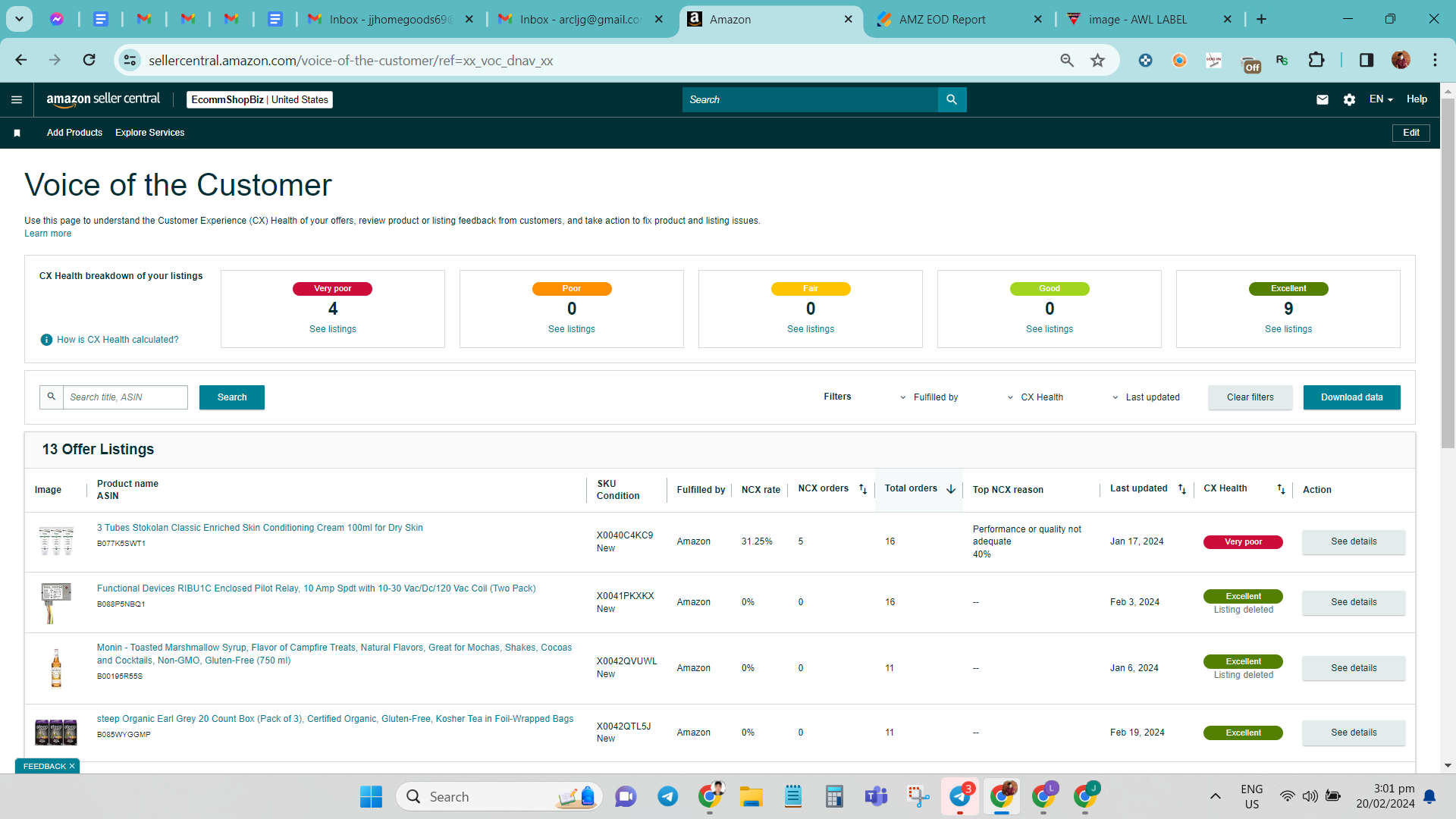Open the tab search chevron in Chrome
1456x819 pixels.
pyautogui.click(x=19, y=19)
